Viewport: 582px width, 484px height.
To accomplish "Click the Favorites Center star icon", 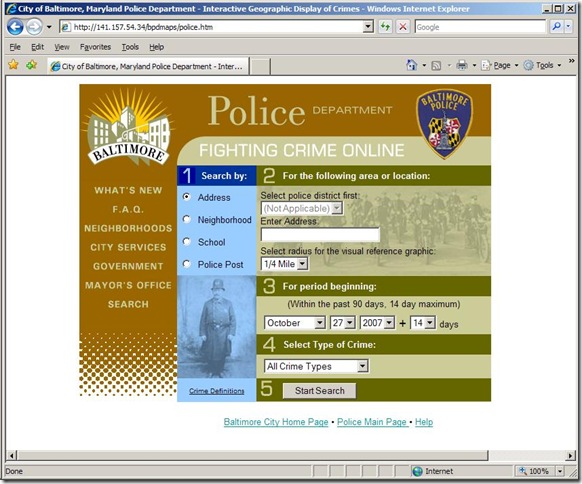I will (x=13, y=65).
